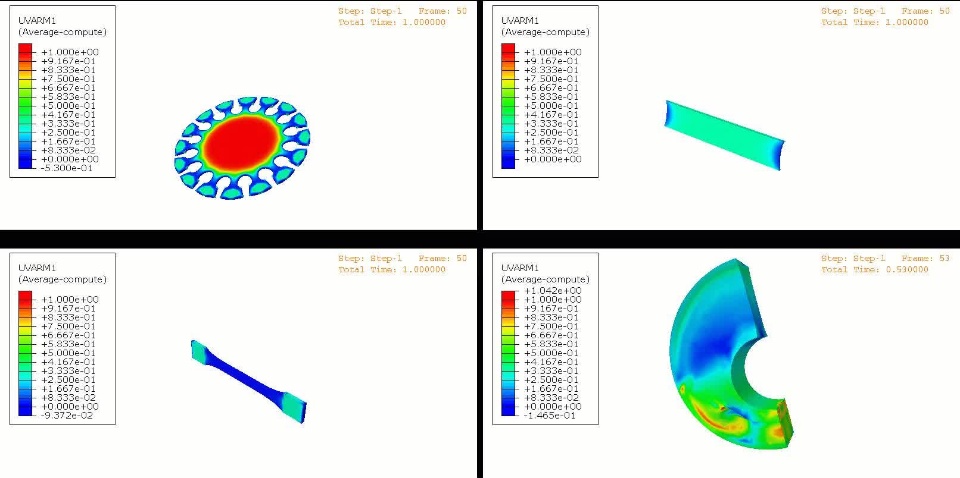Click the legend color bar in the rectangular plate viewport
960x478 pixels.
tap(508, 106)
